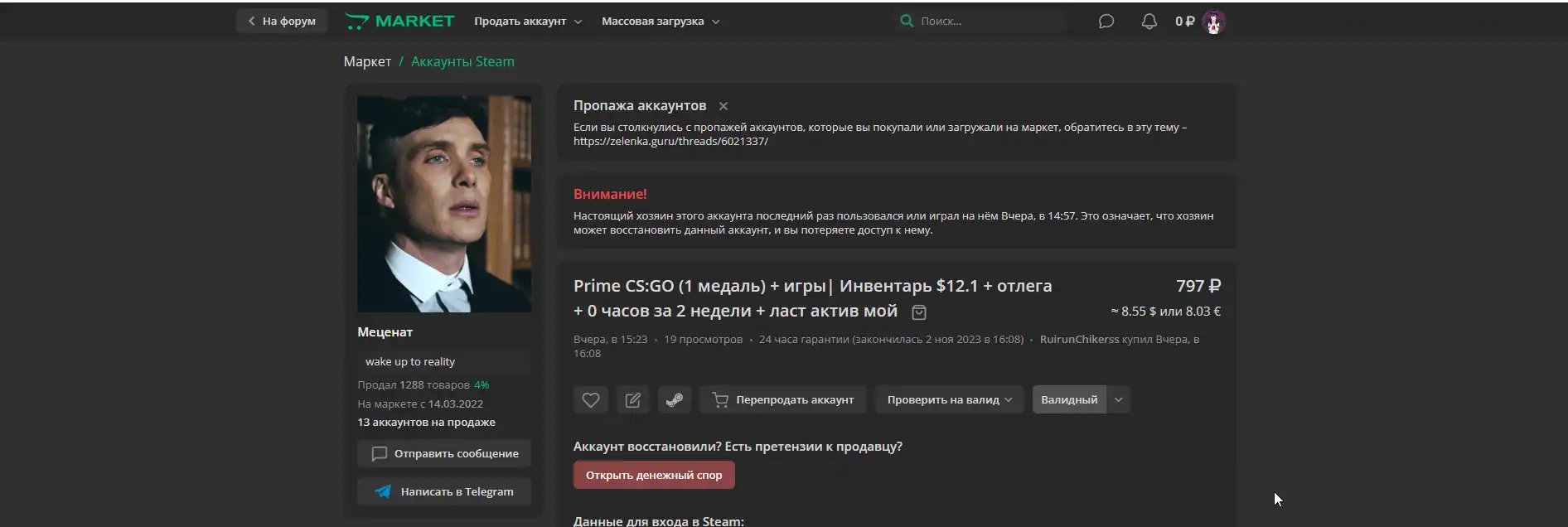Viewport: 1568px width, 527px height.
Task: Open the zelenka.guru thread link
Action: (670, 142)
